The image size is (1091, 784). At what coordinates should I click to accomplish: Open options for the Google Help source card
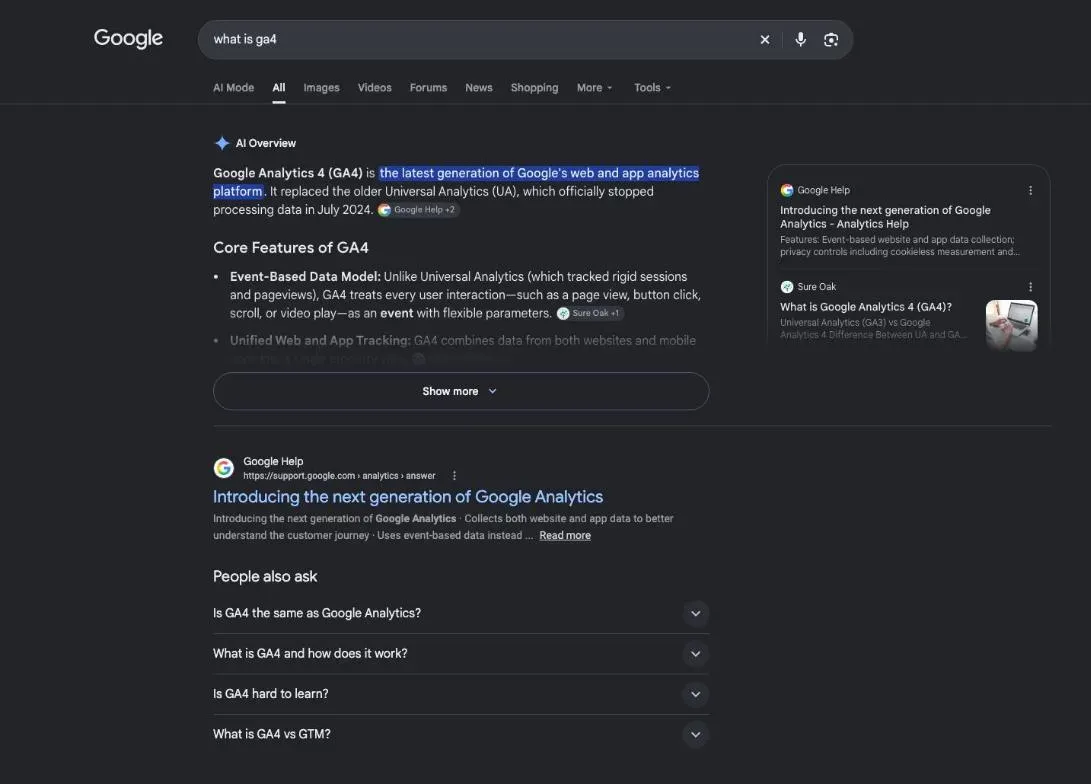[1030, 190]
